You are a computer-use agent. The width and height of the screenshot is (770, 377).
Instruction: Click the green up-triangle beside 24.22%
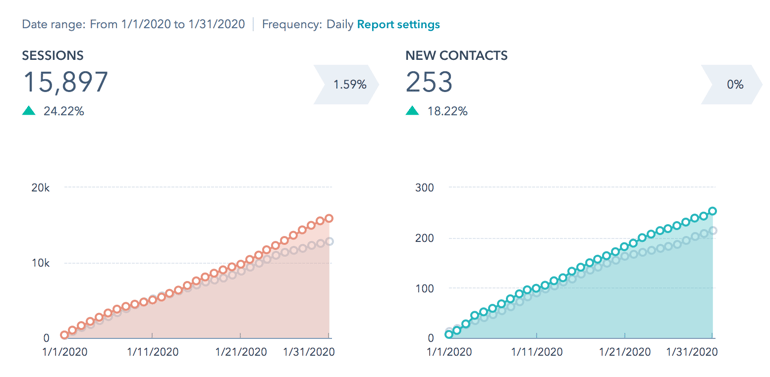point(29,111)
